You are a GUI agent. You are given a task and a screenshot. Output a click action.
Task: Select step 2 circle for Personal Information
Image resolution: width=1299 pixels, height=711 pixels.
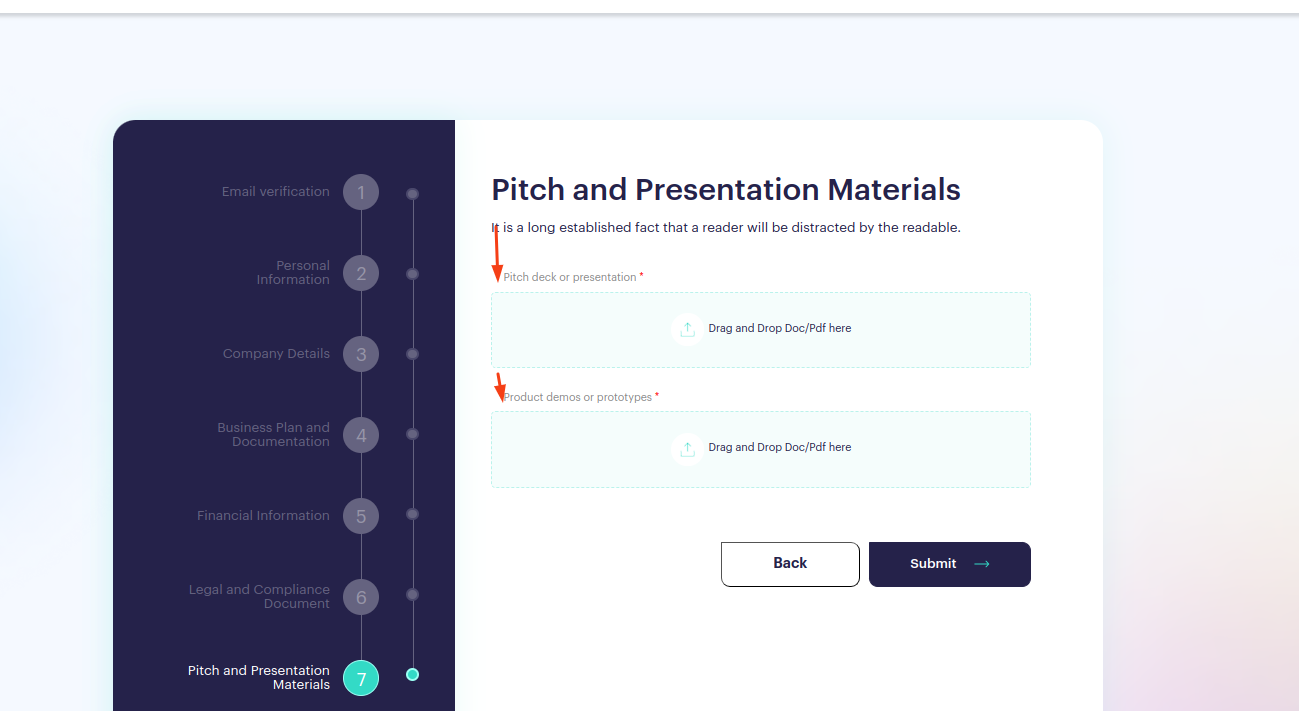point(361,273)
